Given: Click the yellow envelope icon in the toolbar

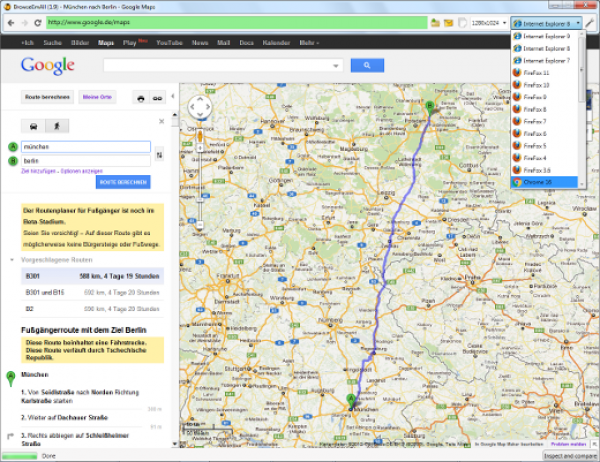Looking at the screenshot, I should 448,23.
